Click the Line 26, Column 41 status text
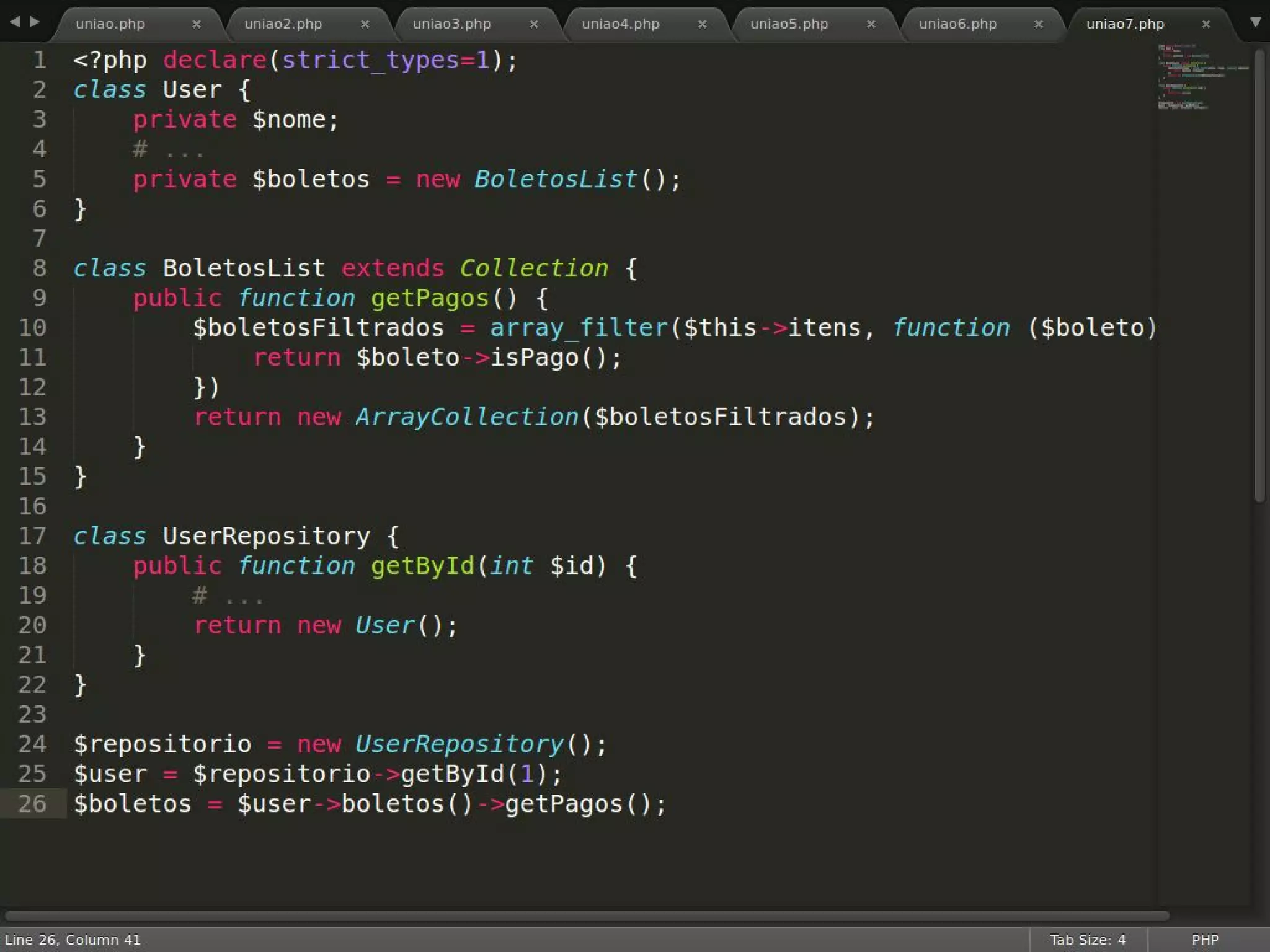The image size is (1270, 952). coord(73,940)
